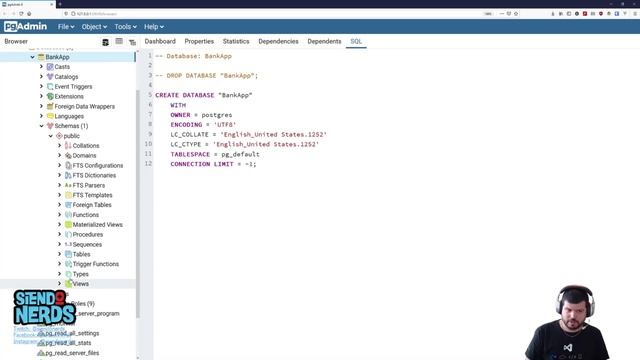Click the Foreign Tables icon
Image resolution: width=640 pixels, height=360 pixels.
click(x=68, y=205)
